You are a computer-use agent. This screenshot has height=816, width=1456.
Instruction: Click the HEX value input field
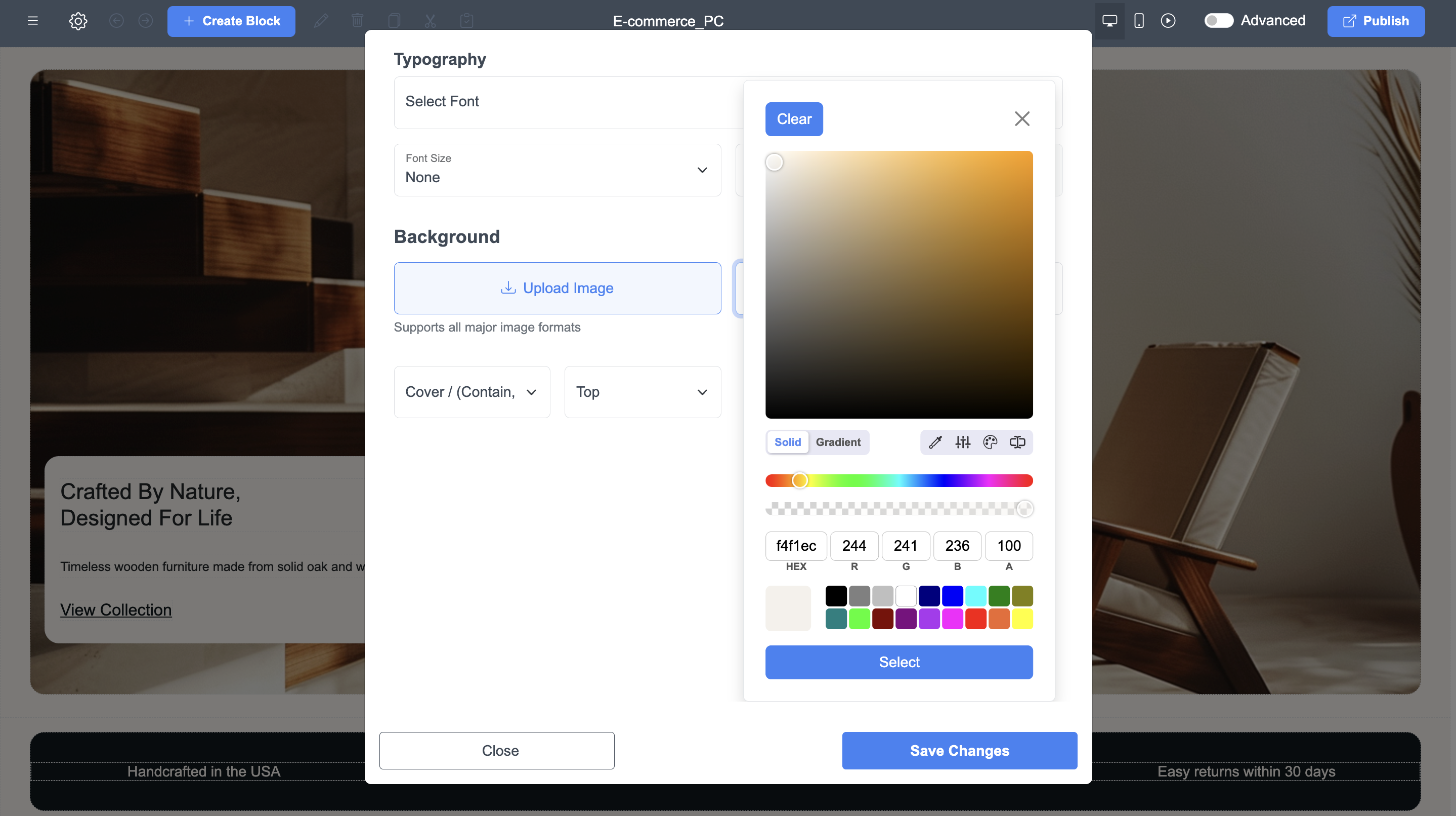coord(795,546)
